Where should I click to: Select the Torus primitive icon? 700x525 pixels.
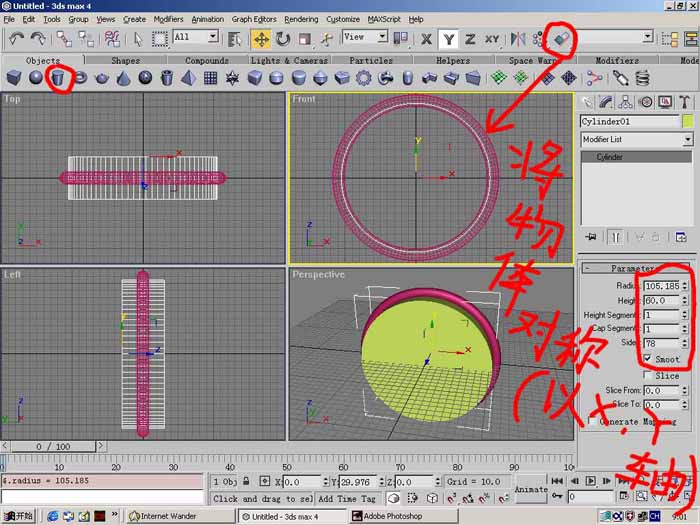pos(80,78)
